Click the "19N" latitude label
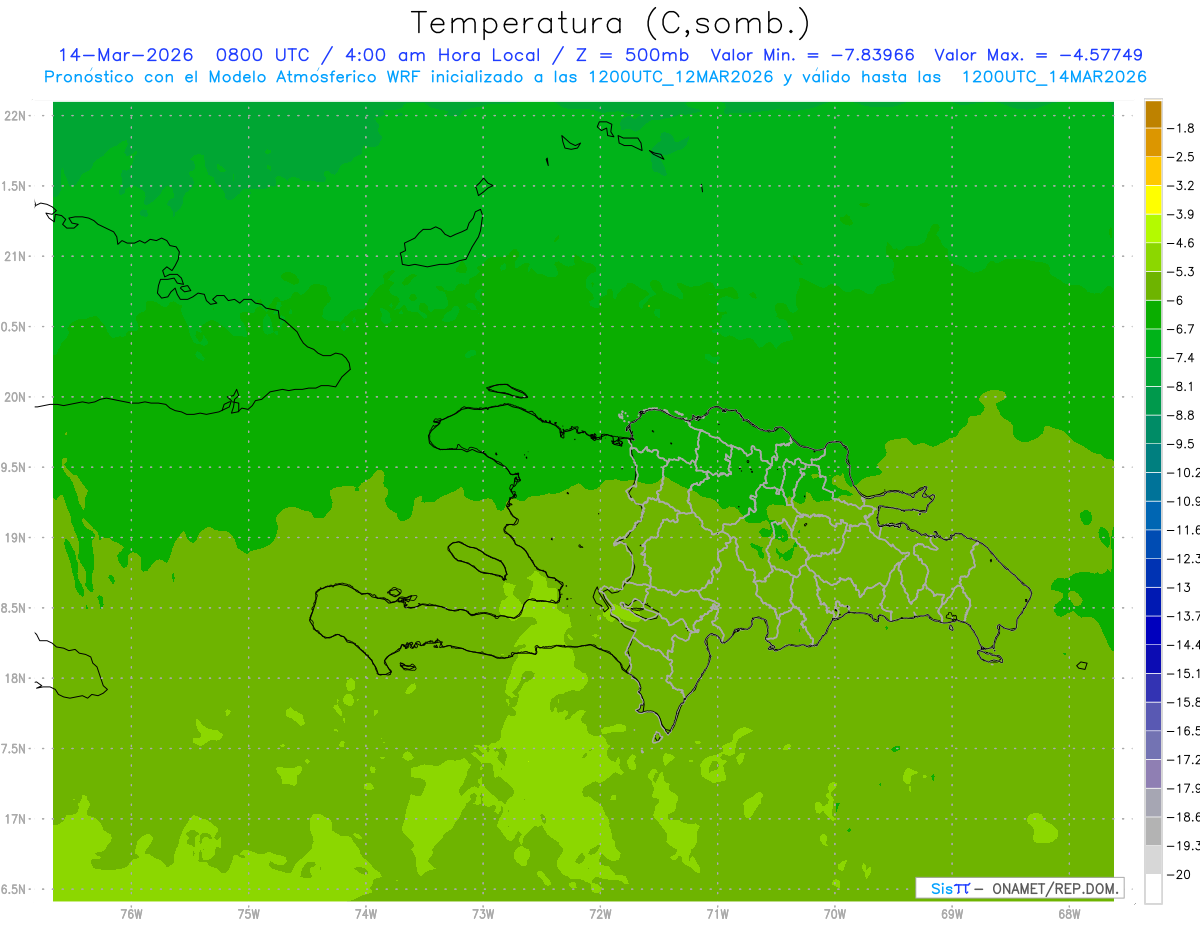This screenshot has width=1200, height=927. (x=15, y=538)
